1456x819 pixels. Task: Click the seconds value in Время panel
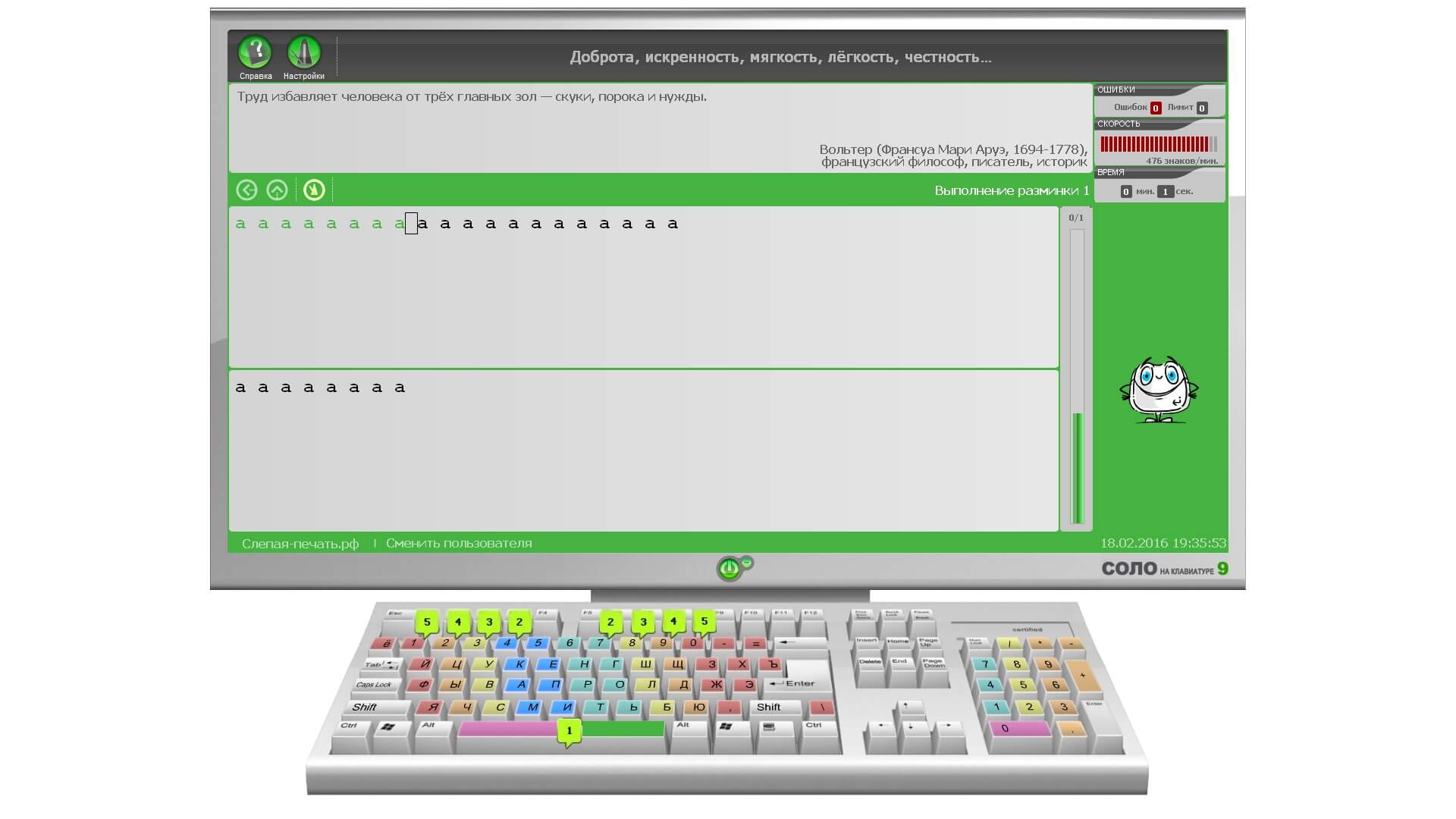click(1166, 191)
